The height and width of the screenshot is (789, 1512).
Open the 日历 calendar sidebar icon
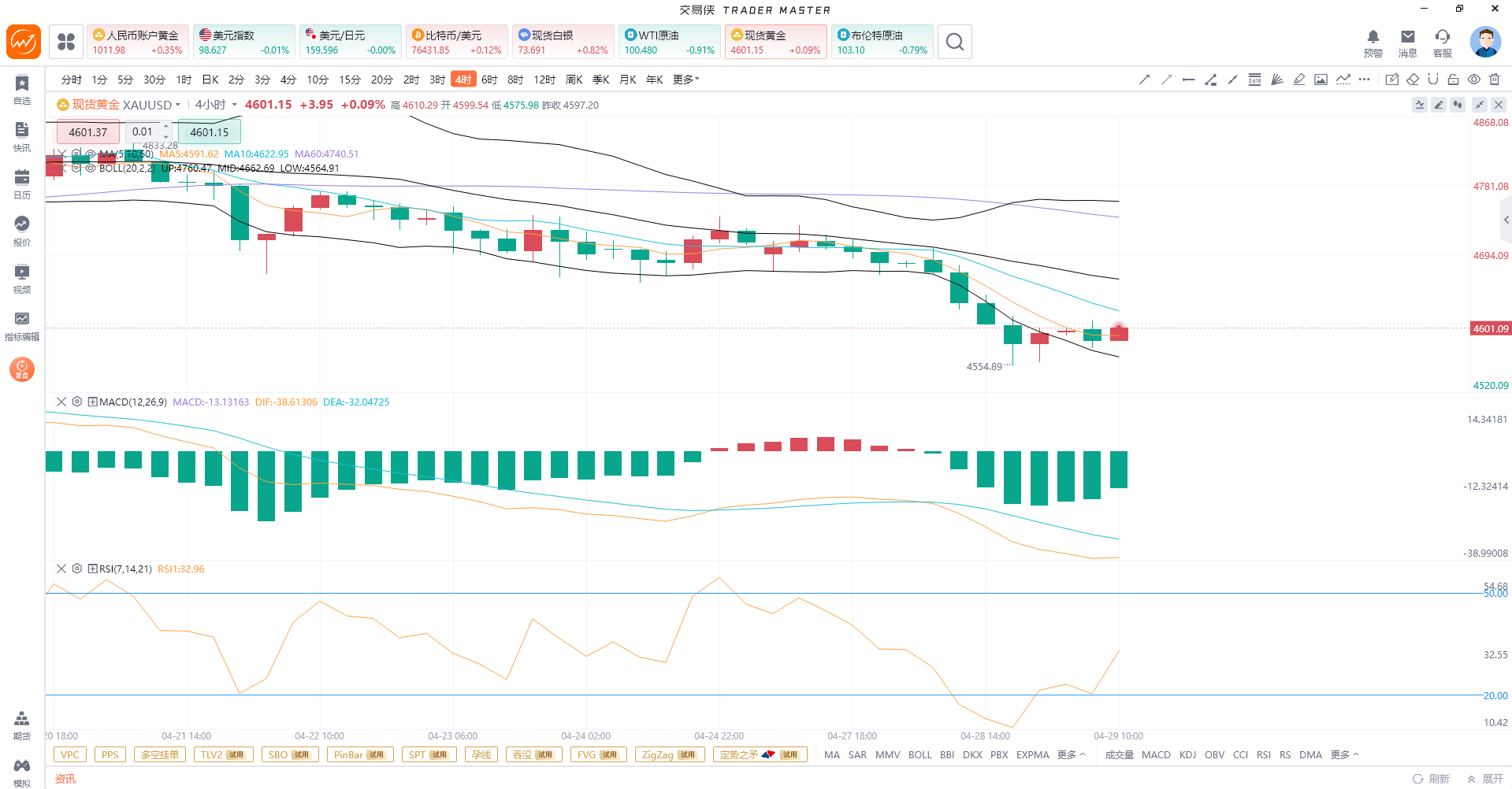(x=22, y=183)
